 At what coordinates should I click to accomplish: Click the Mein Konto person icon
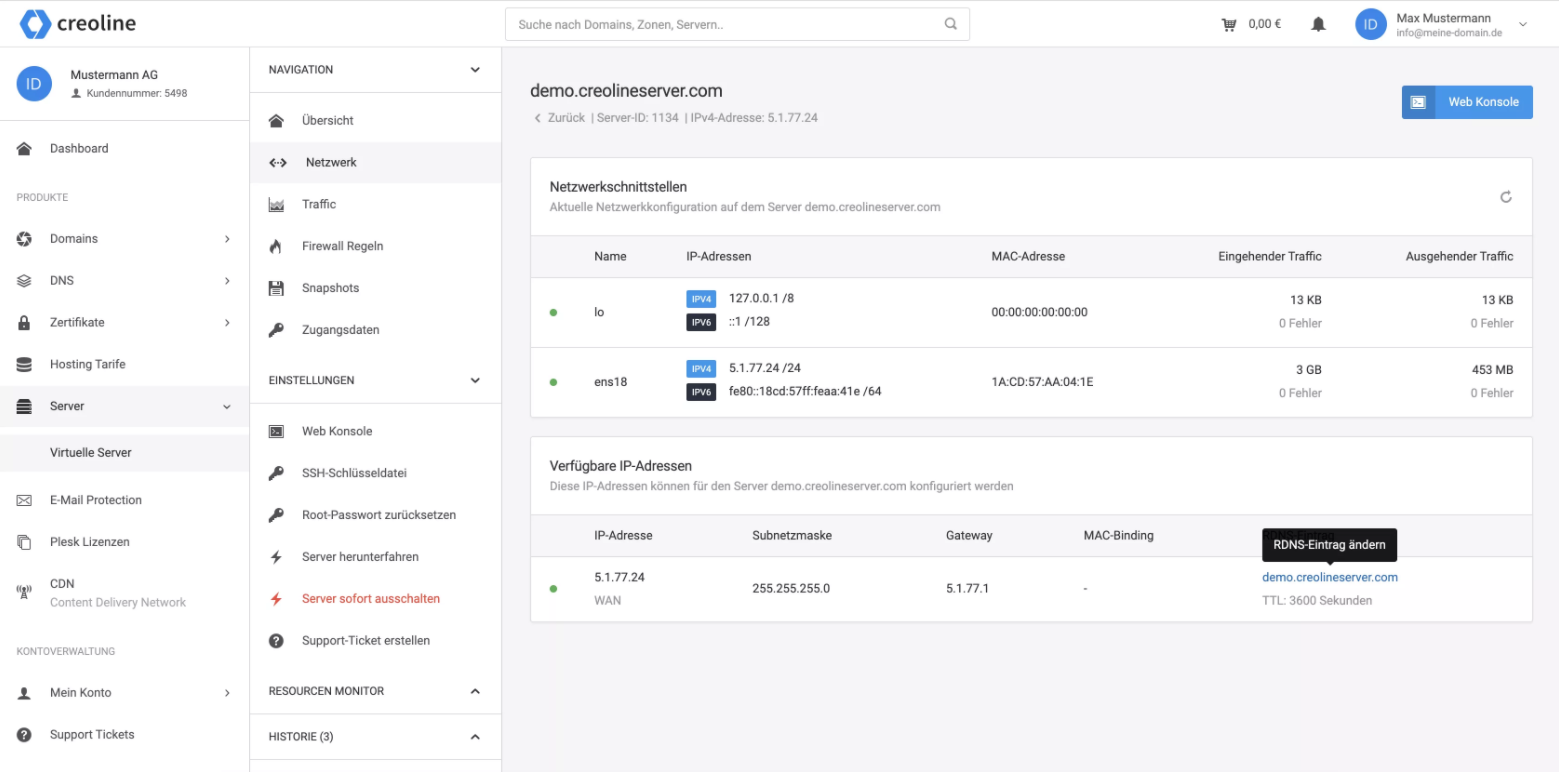pos(24,693)
